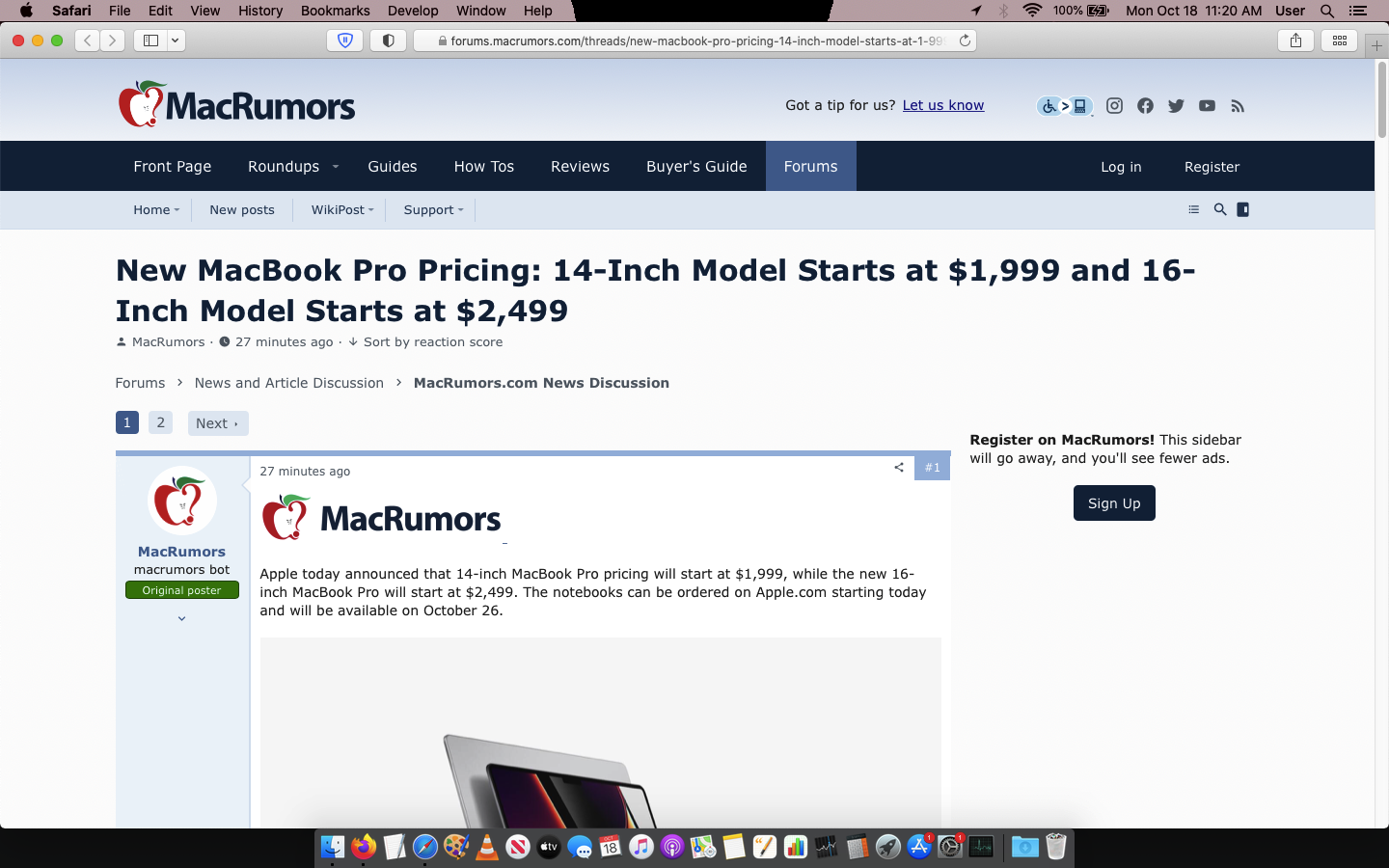Image resolution: width=1389 pixels, height=868 pixels.
Task: Select page 1 of thread
Action: point(127,422)
